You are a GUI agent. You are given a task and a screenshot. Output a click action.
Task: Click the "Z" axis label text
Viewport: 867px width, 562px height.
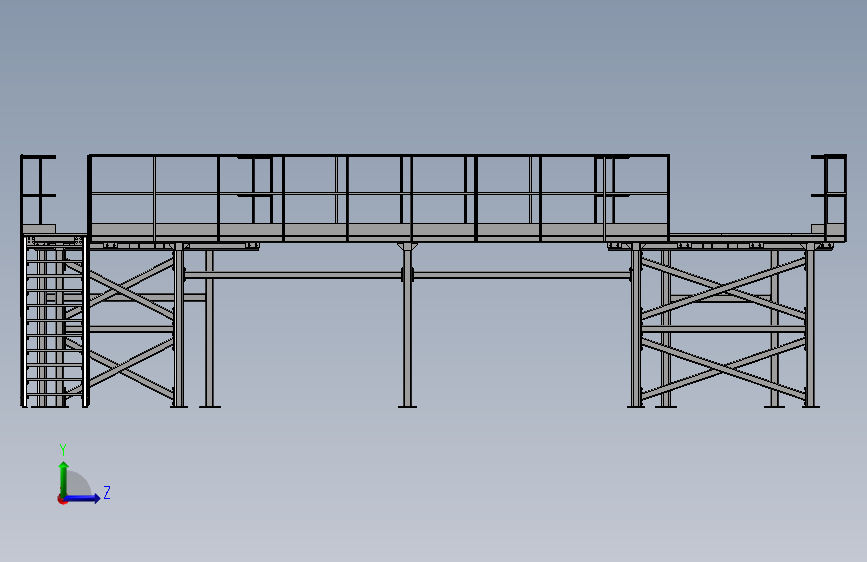tap(107, 492)
